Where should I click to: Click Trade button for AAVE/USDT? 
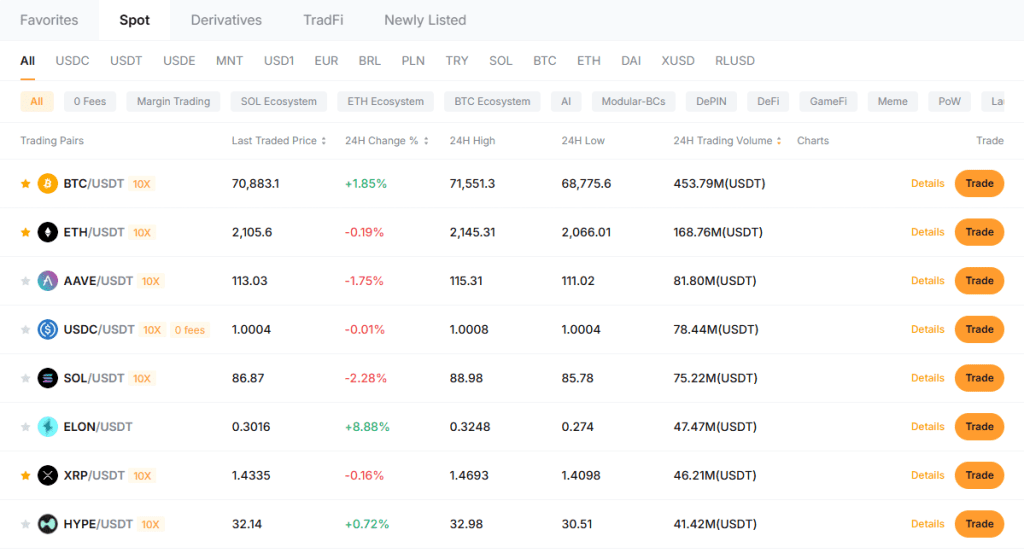980,281
